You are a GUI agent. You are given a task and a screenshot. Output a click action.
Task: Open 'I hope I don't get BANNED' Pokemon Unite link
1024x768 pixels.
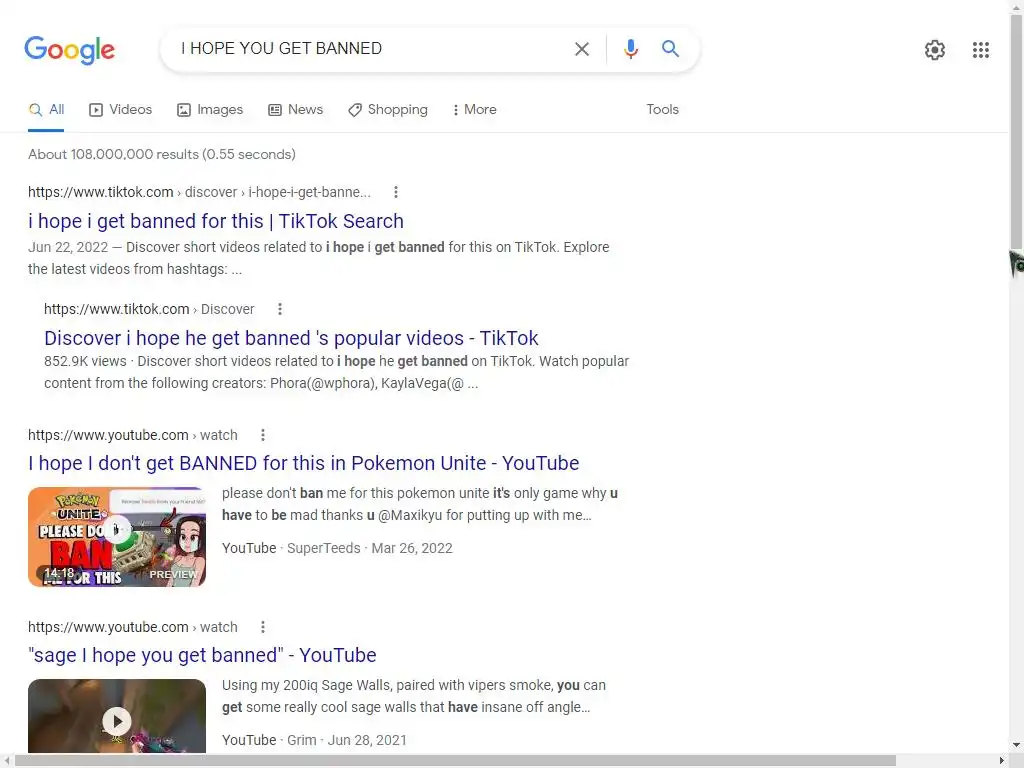(304, 464)
